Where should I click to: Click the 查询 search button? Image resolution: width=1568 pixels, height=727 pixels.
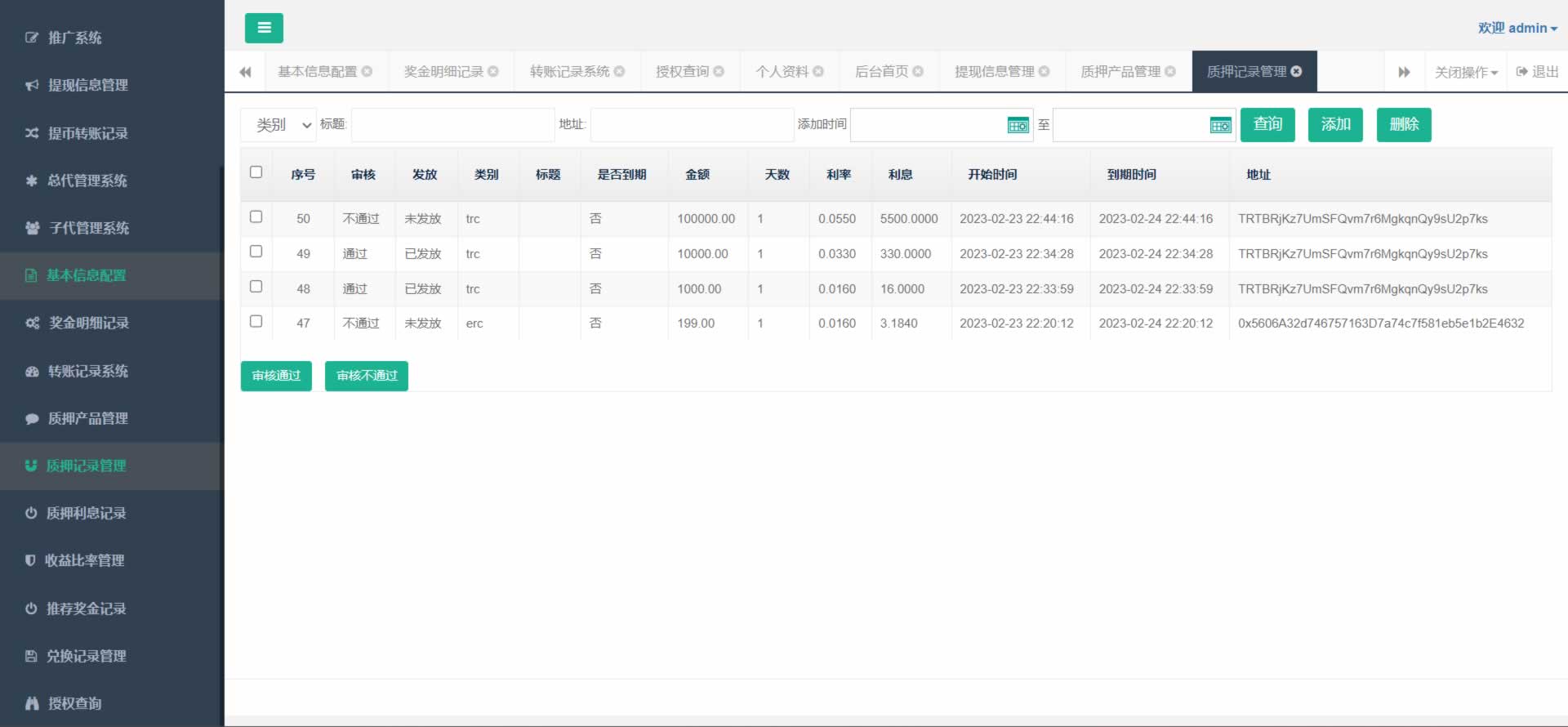pos(1267,125)
